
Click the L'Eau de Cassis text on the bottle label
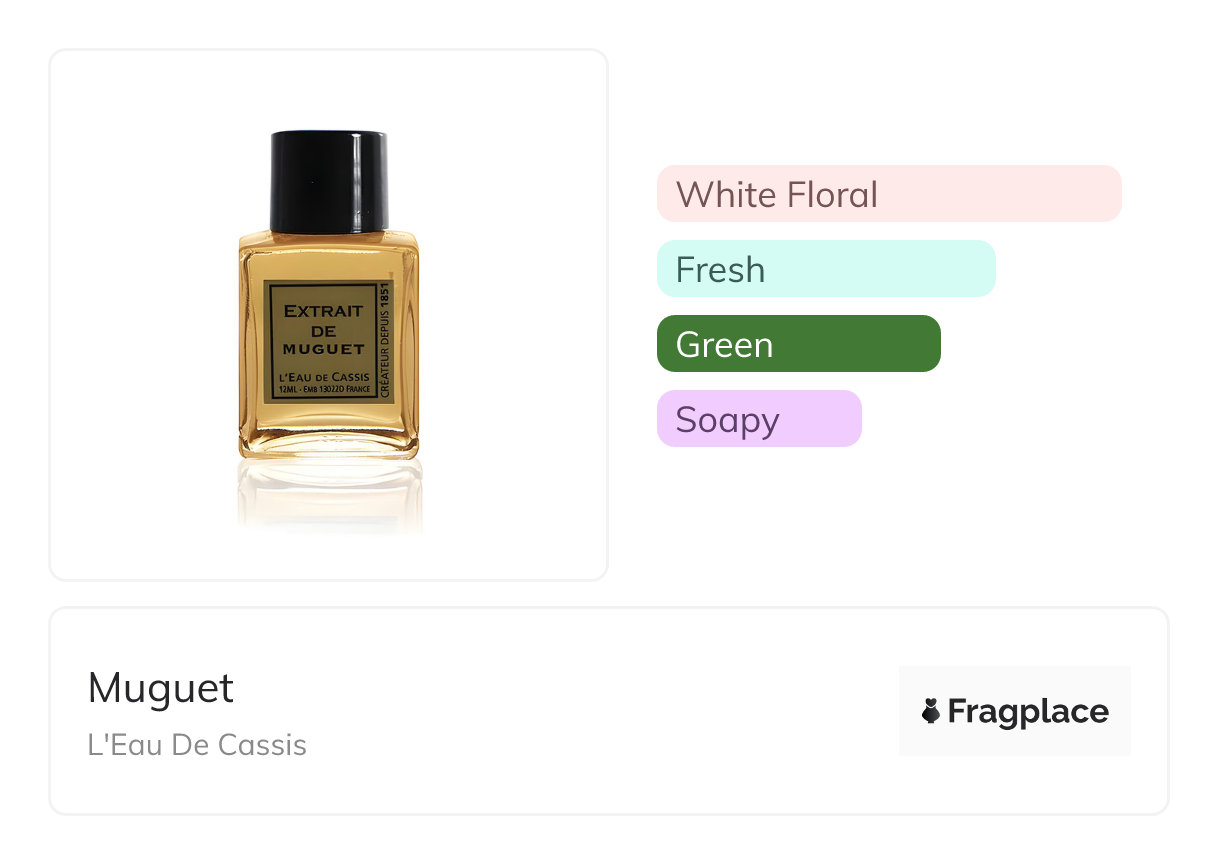point(322,379)
